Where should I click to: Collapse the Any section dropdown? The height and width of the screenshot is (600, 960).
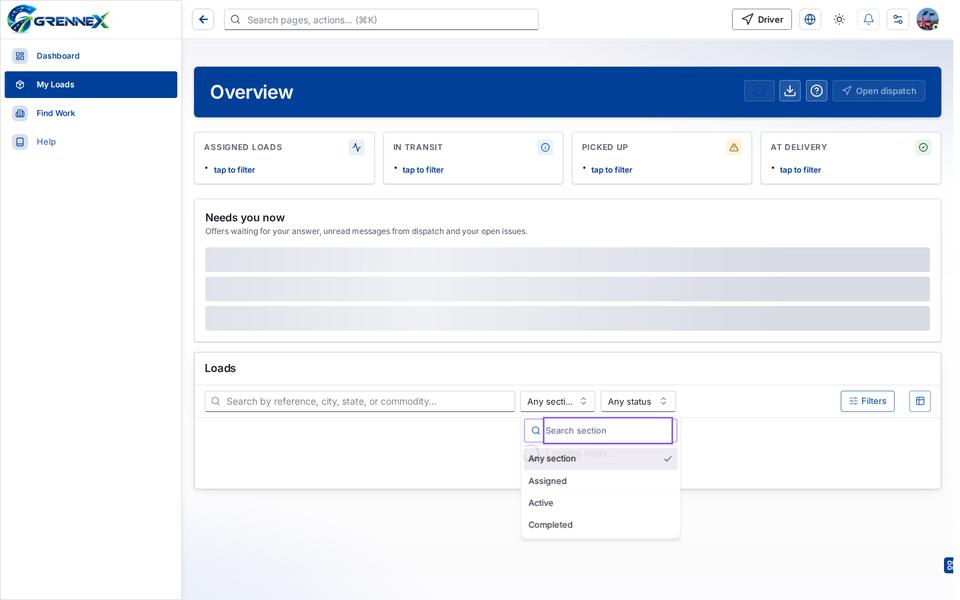pos(557,402)
